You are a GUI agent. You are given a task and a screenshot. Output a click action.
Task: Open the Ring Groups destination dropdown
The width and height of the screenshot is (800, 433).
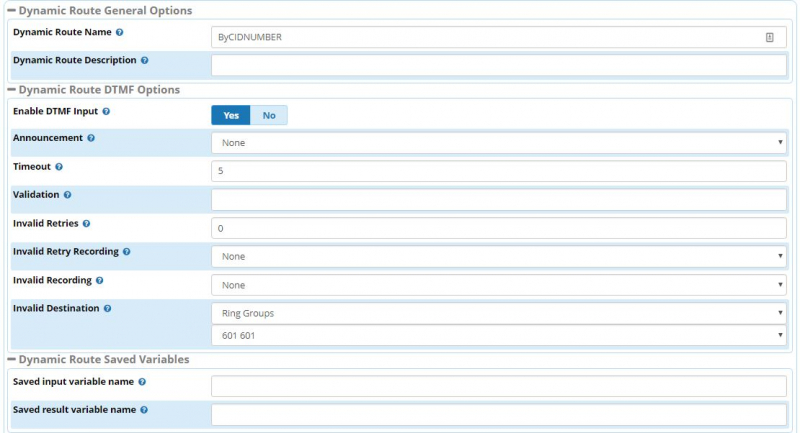498,313
